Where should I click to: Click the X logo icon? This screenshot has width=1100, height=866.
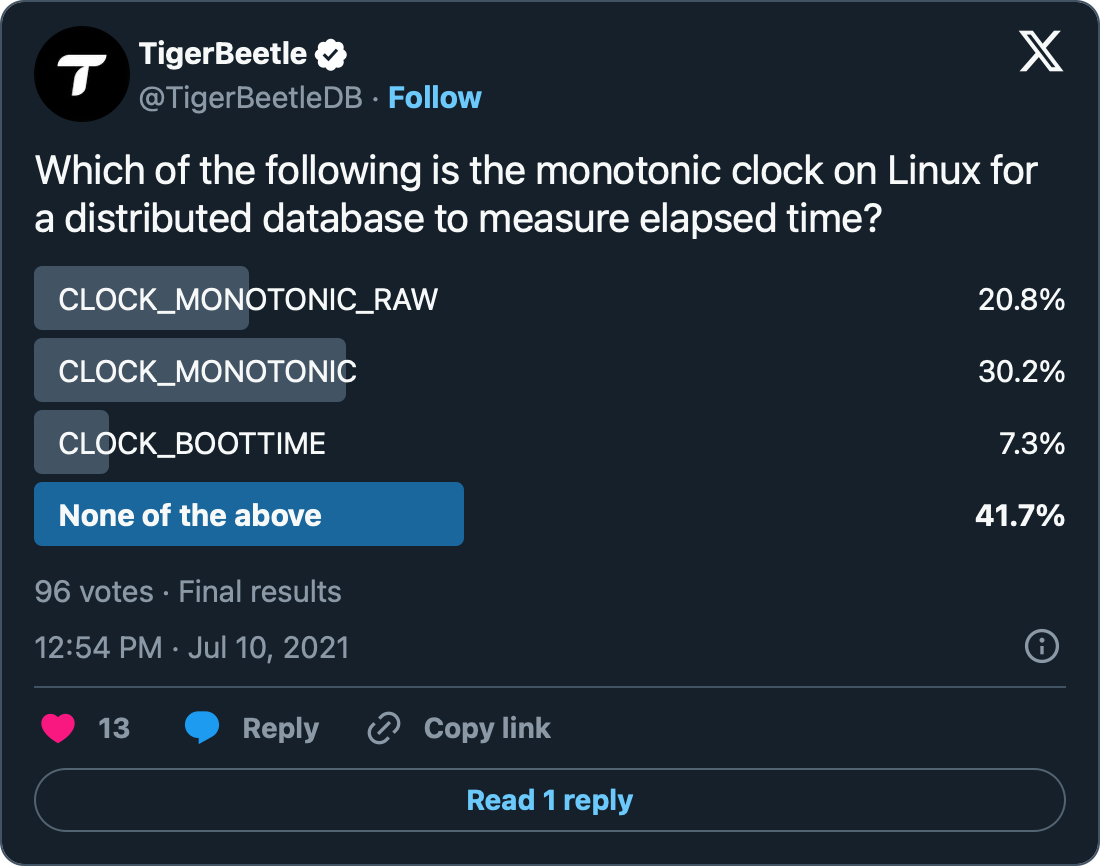coord(1041,51)
